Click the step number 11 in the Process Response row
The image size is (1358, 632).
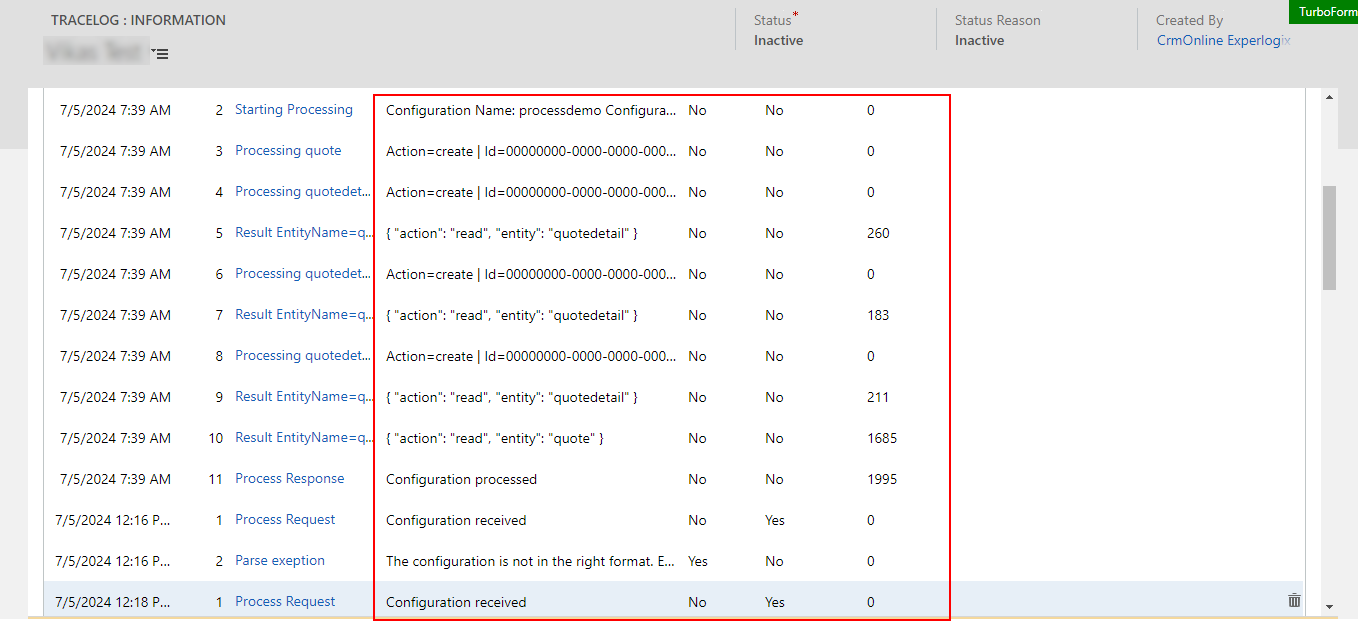215,479
